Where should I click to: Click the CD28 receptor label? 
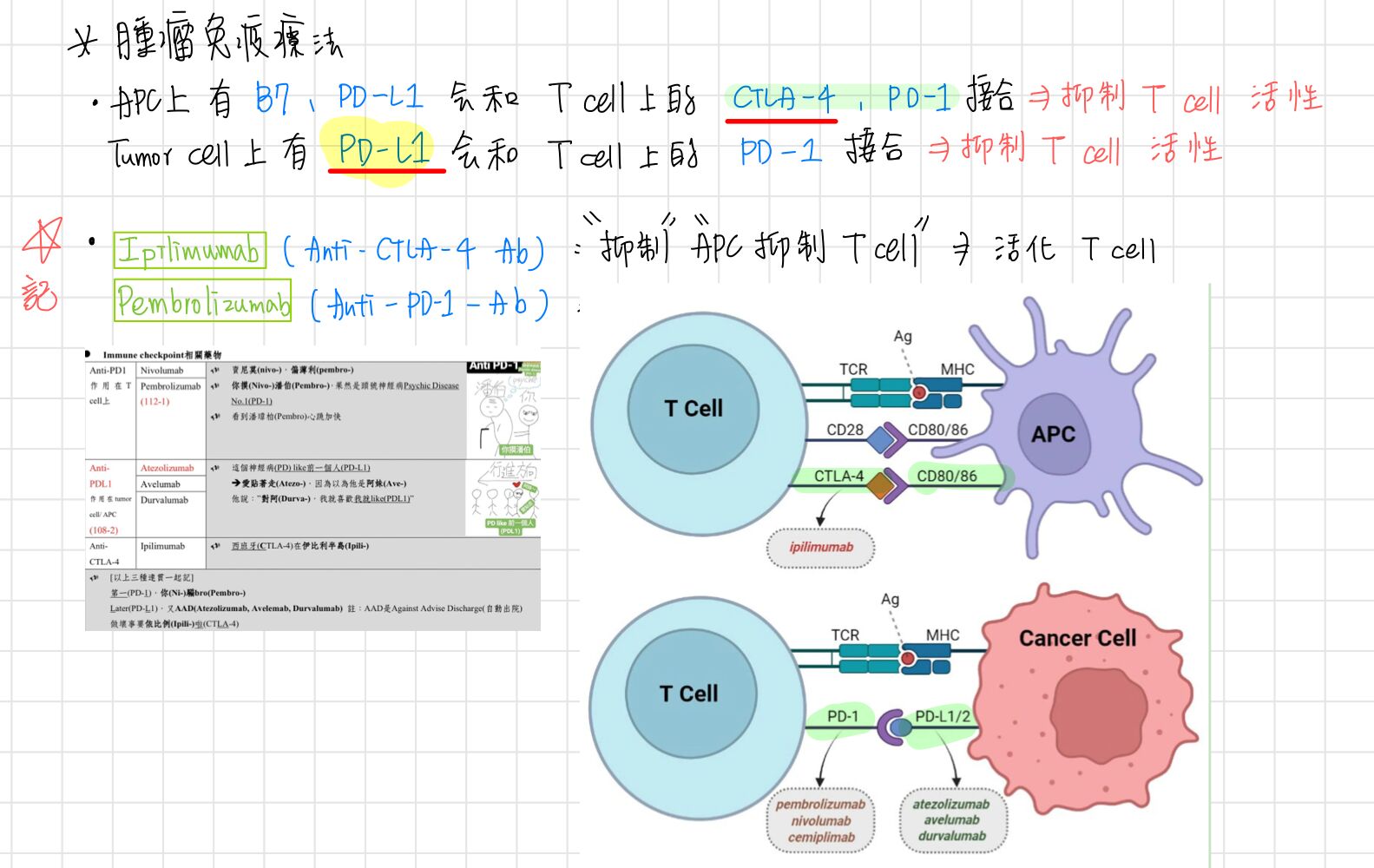point(845,430)
